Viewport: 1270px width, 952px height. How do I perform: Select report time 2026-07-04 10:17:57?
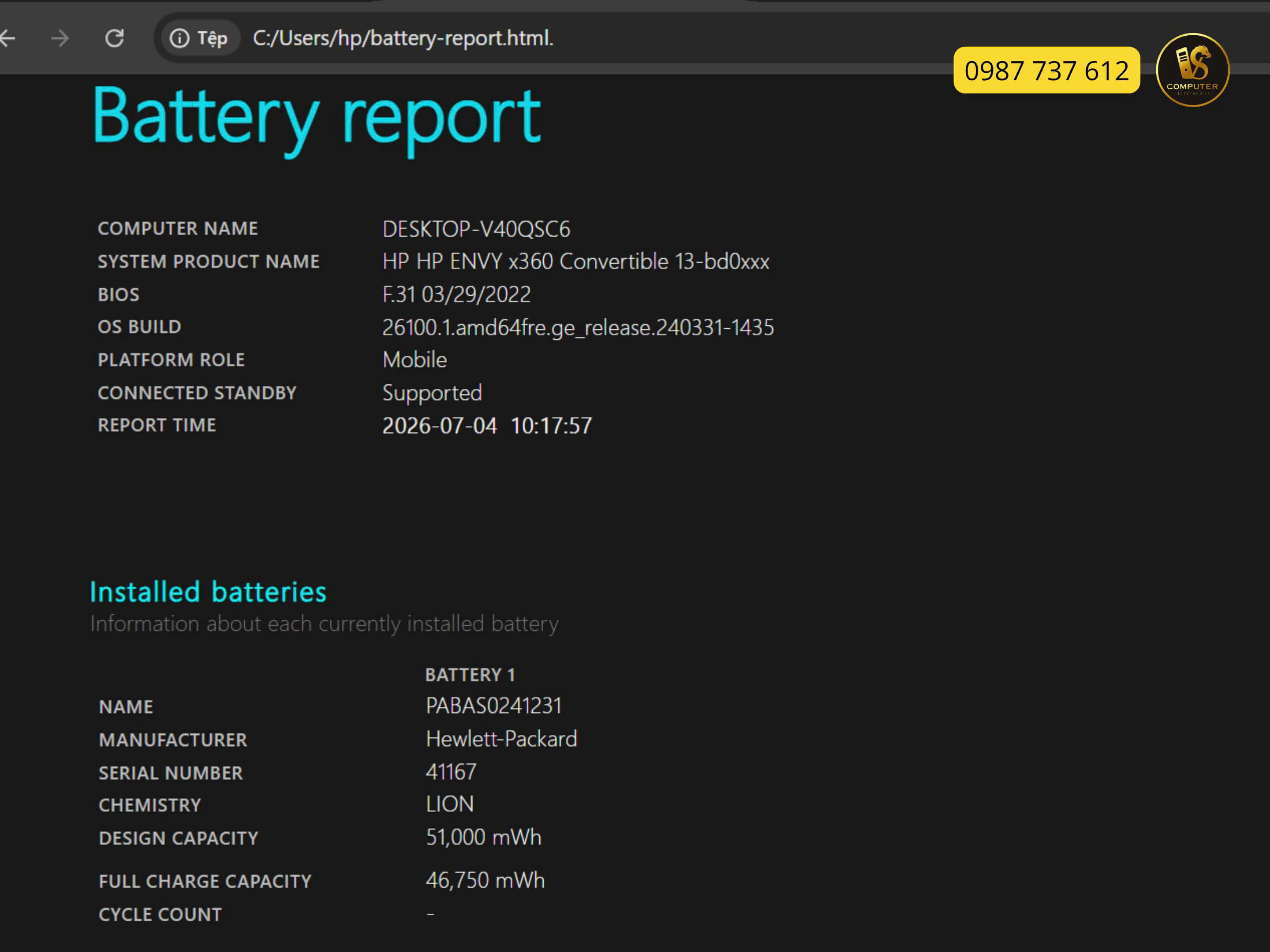pos(487,426)
